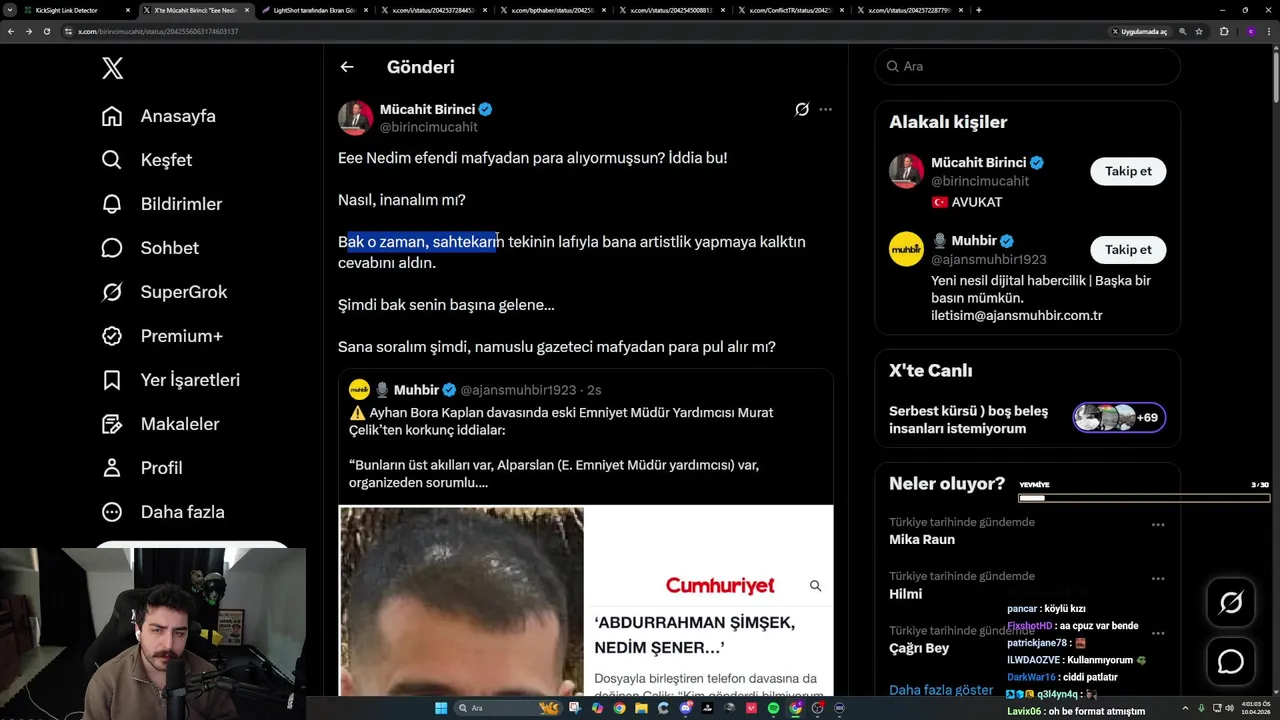Open Çağrı Bey trending topic
1280x720 pixels.
[919, 648]
